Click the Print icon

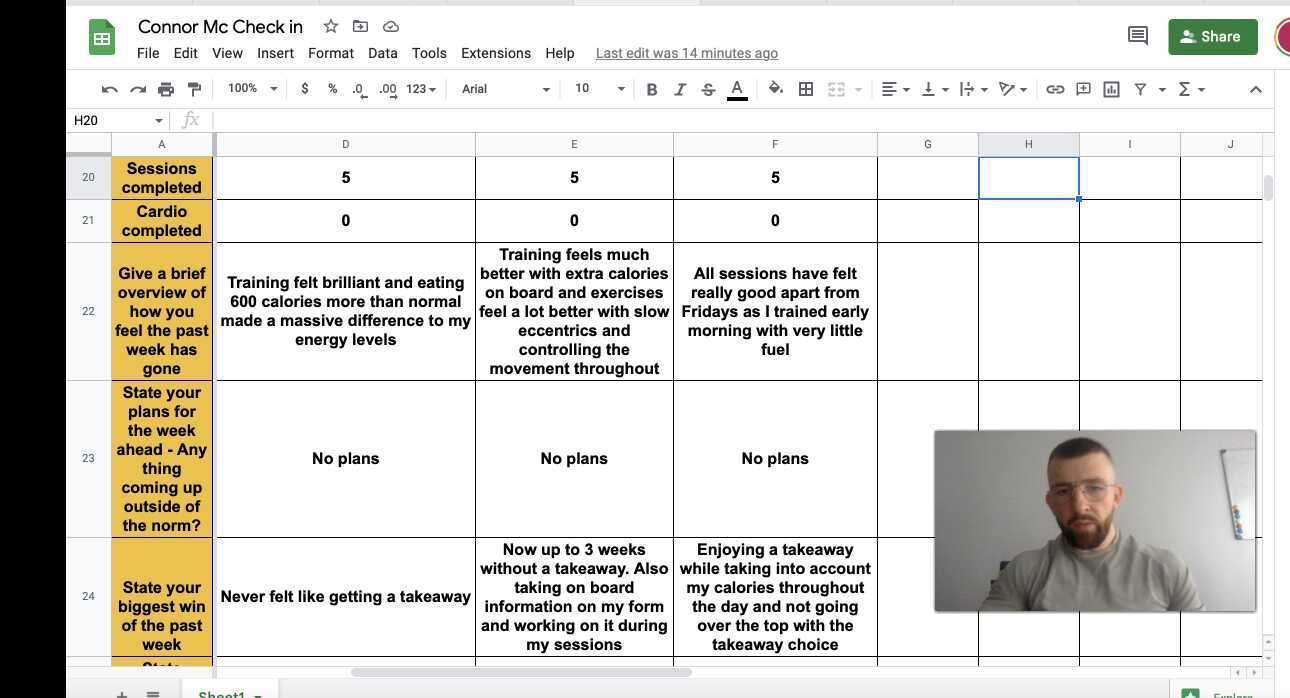(166, 89)
